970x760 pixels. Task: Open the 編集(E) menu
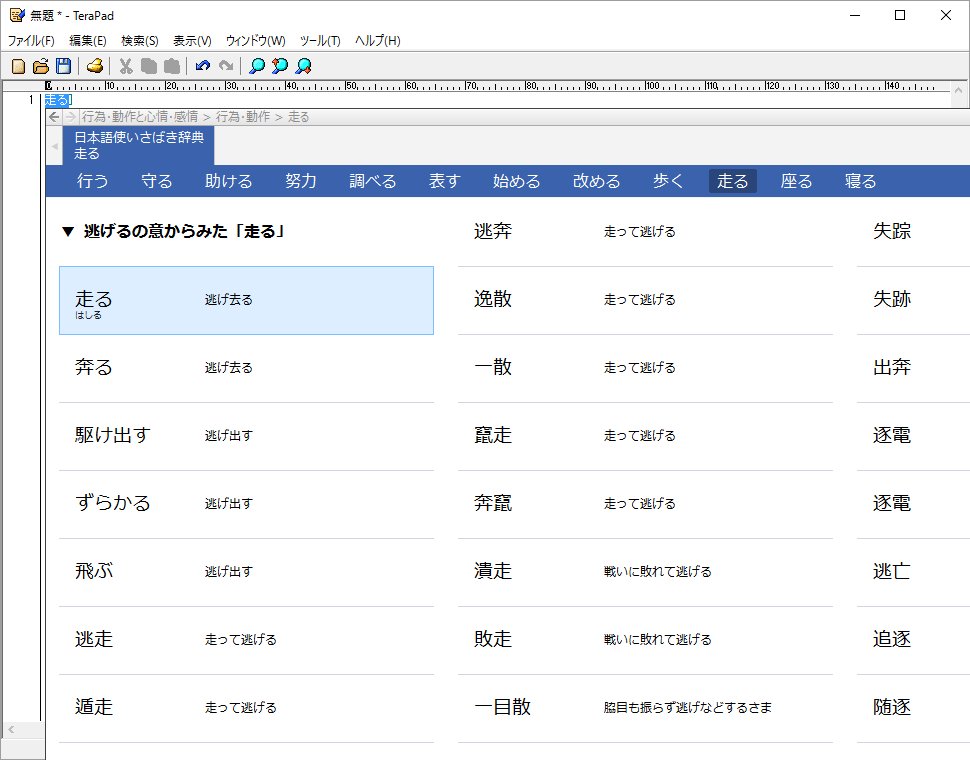coord(88,41)
